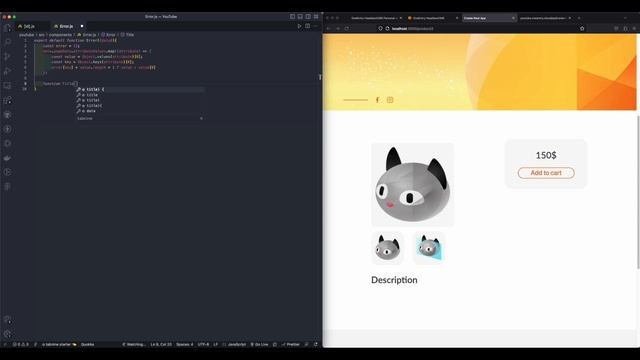Switch to the last browser tab on the right
The width and height of the screenshot is (640, 360).
pos(545,18)
